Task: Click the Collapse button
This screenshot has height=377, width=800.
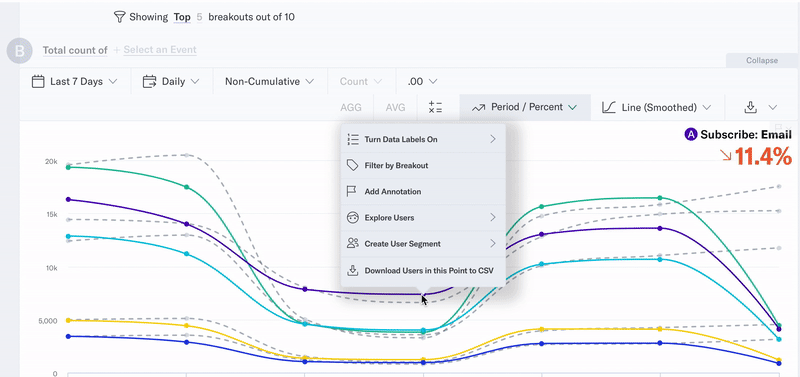Action: (762, 60)
